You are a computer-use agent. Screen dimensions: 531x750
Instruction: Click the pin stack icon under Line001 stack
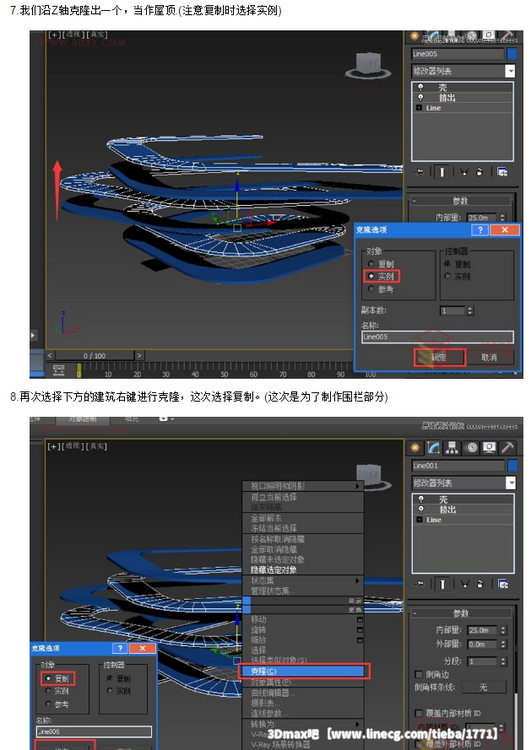pyautogui.click(x=421, y=584)
